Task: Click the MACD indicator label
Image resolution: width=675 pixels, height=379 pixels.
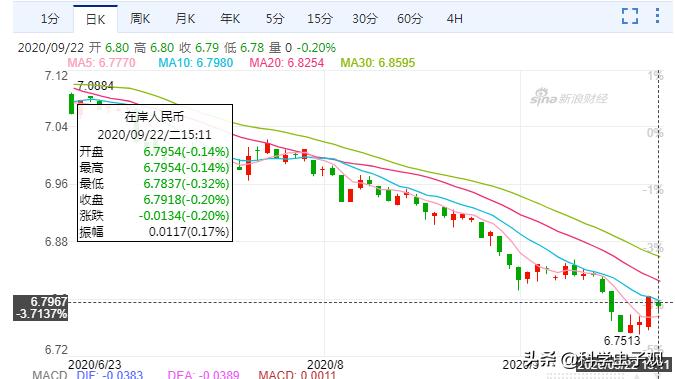Action: [50, 375]
